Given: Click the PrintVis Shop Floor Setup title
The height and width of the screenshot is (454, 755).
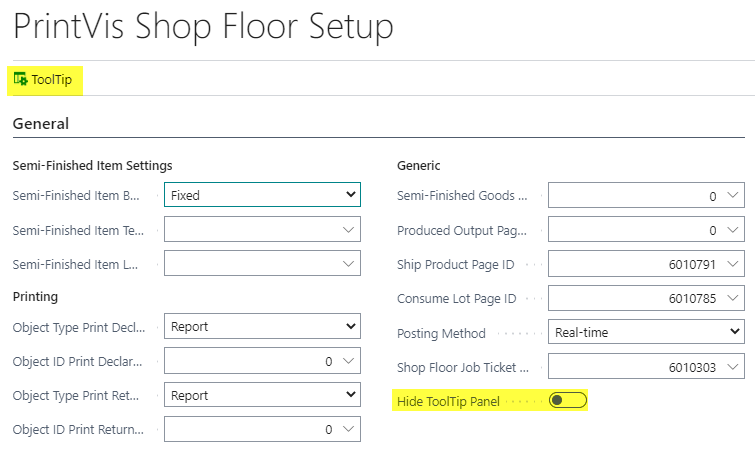Looking at the screenshot, I should click(x=203, y=26).
